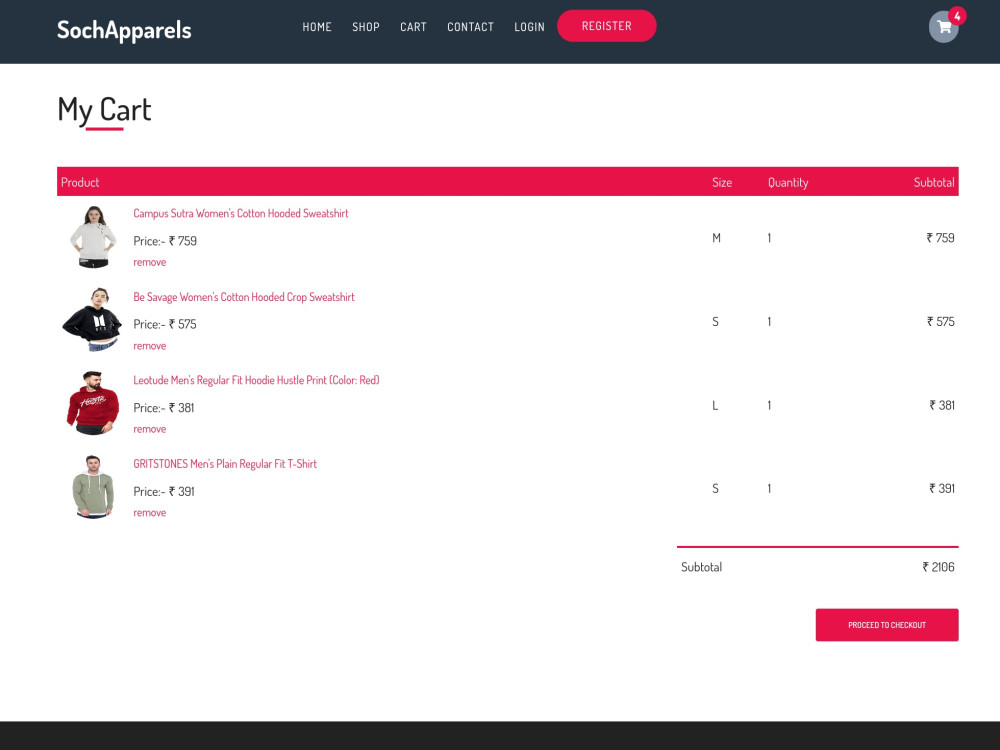Remove the GRITSTONES T-Shirt from cart
Screen dimensions: 1000x750
click(x=149, y=513)
